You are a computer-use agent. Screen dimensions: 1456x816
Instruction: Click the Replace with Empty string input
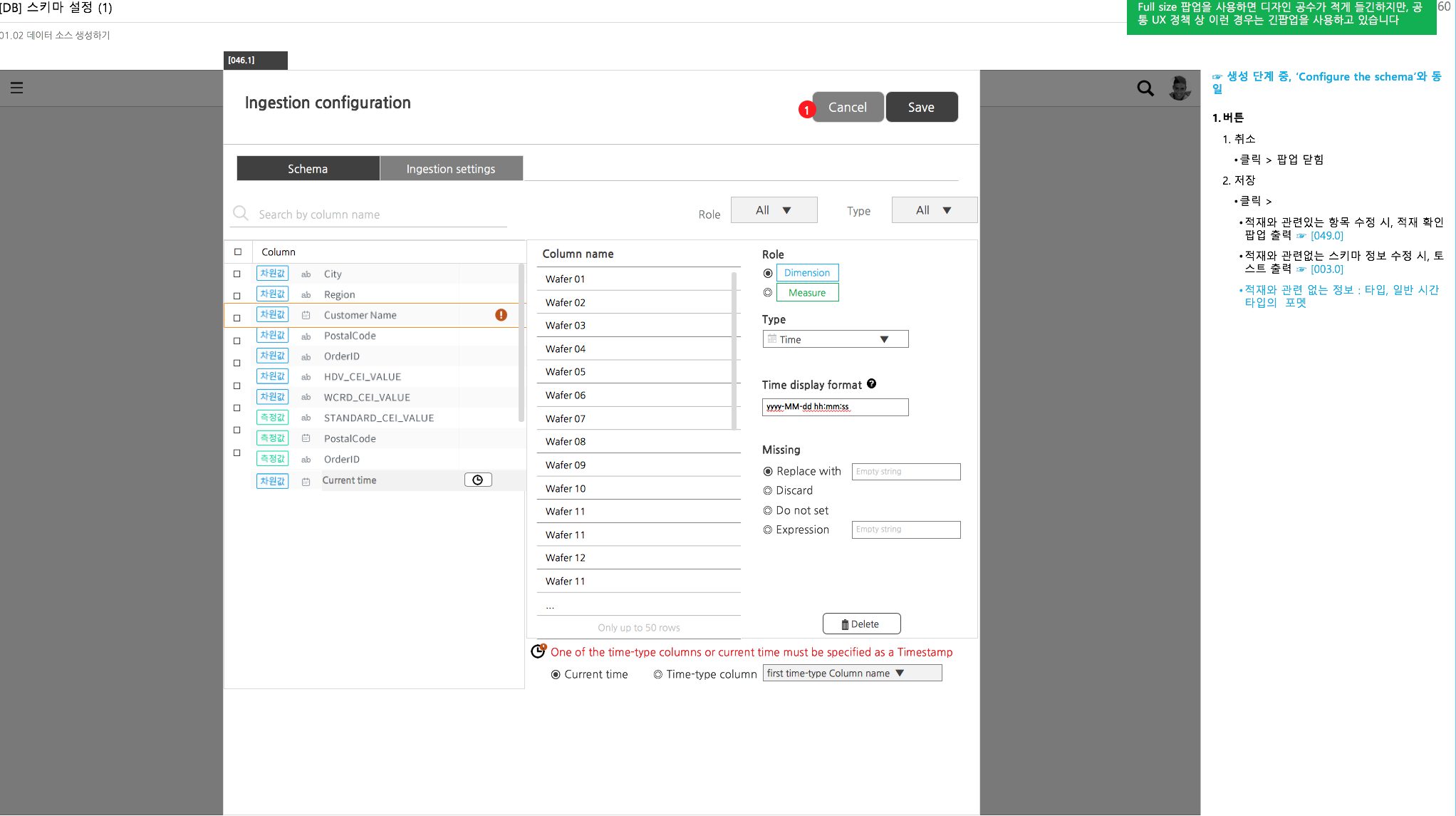906,472
